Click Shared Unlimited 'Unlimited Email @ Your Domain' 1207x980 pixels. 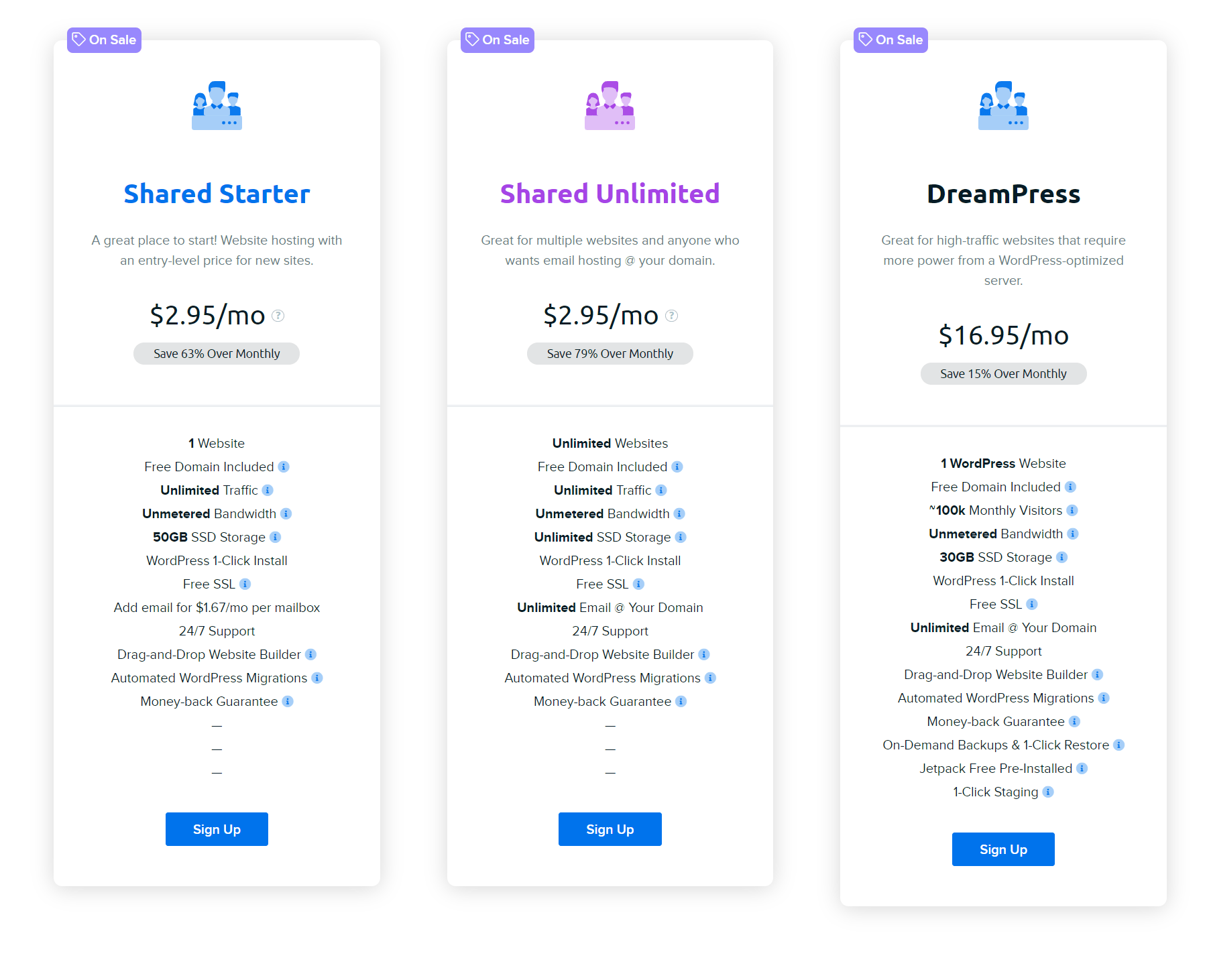pyautogui.click(x=610, y=607)
